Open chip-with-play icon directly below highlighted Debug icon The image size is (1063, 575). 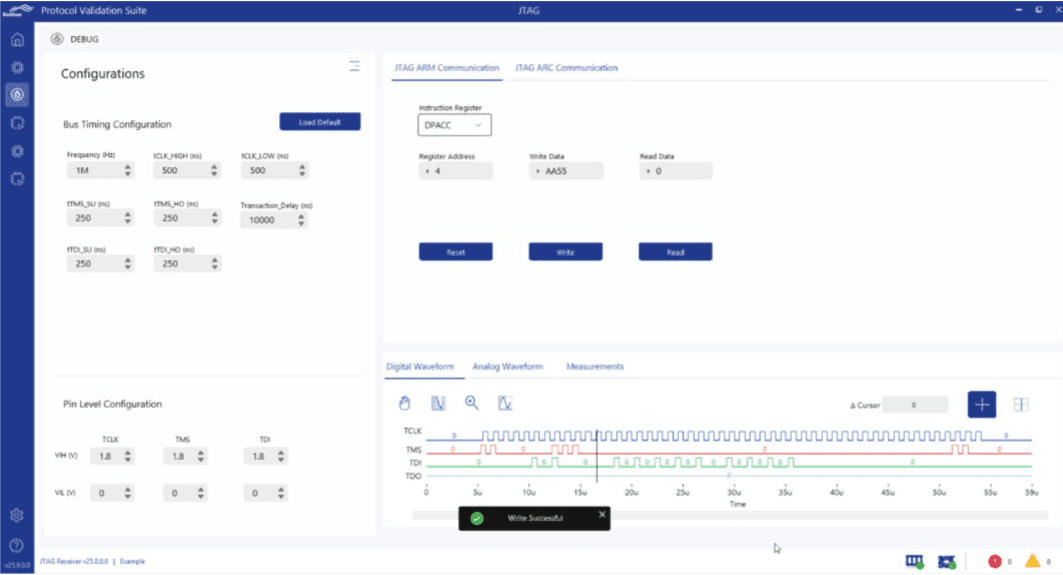pyautogui.click(x=17, y=123)
